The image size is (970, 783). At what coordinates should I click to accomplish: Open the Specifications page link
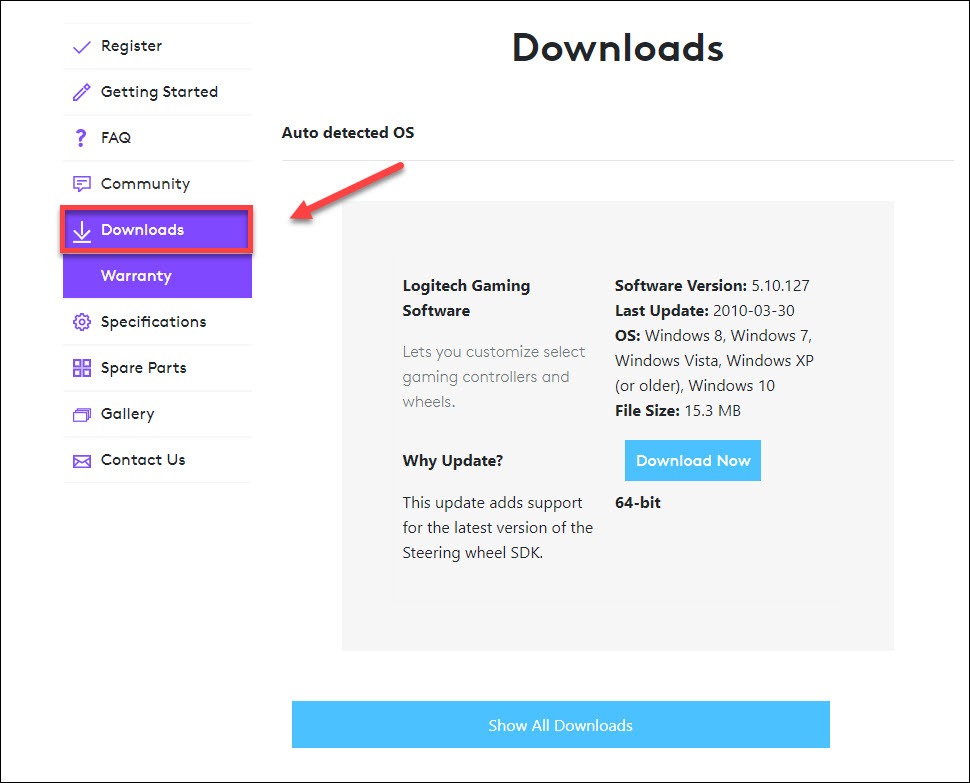point(157,322)
